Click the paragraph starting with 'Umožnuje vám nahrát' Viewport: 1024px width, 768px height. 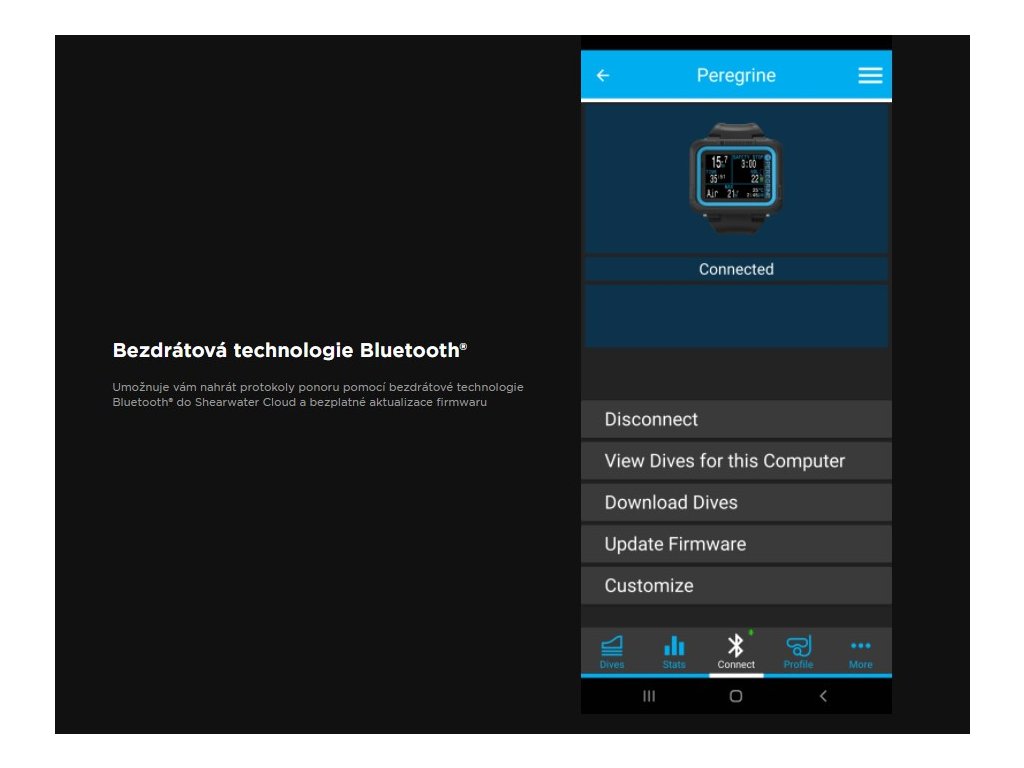point(318,394)
